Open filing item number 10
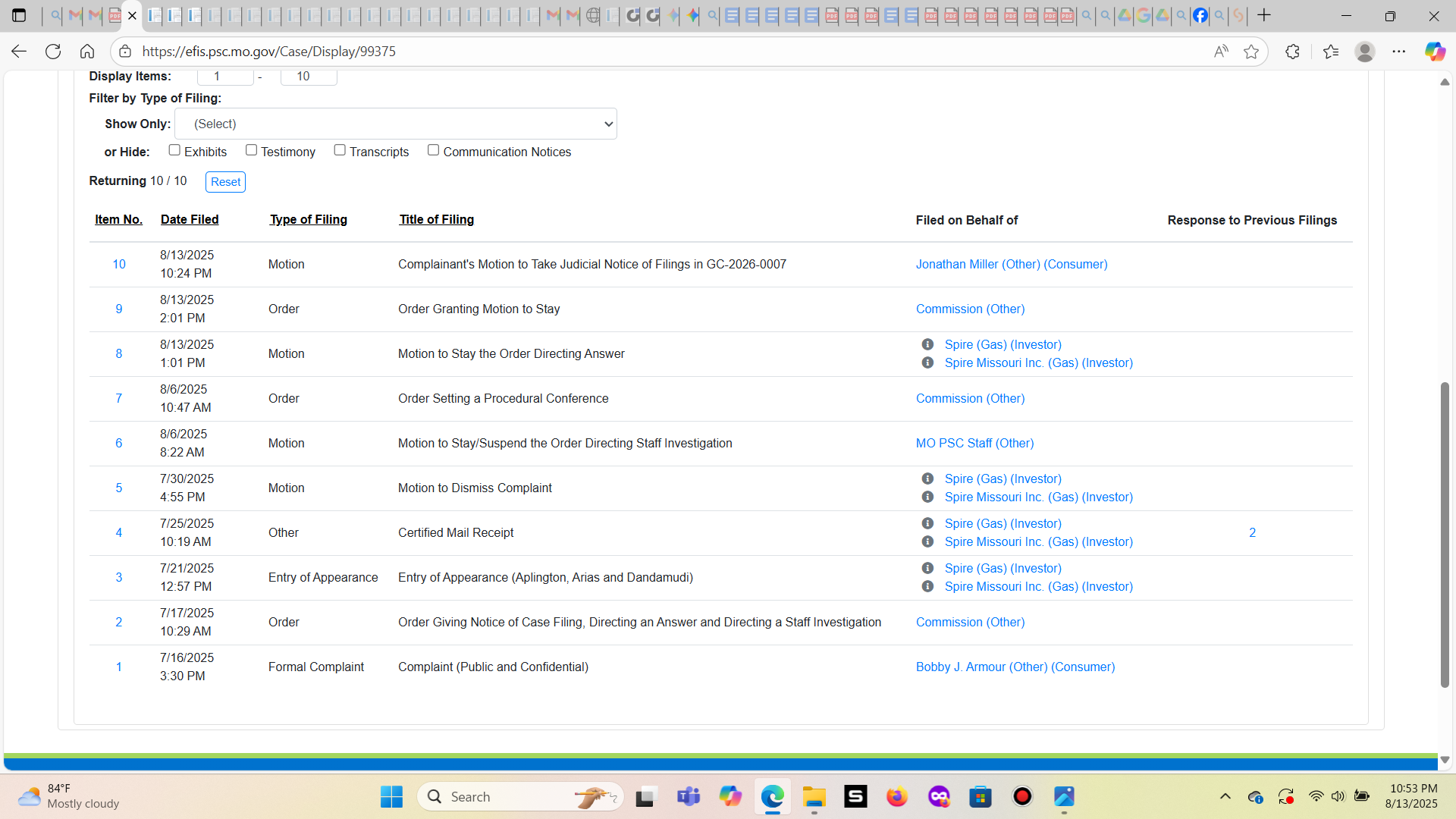This screenshot has height=819, width=1456. pyautogui.click(x=119, y=265)
